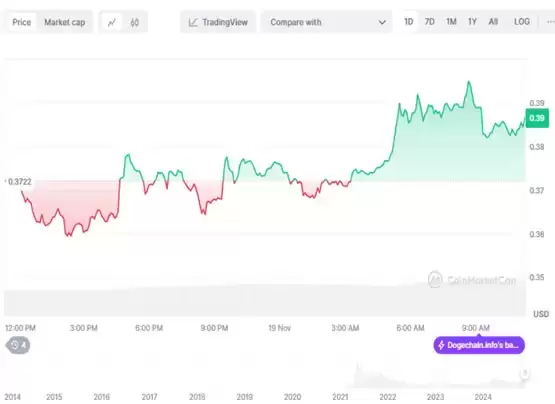Click the lightning bolt on Dogechain badge
Image resolution: width=555 pixels, height=404 pixels.
click(x=441, y=345)
